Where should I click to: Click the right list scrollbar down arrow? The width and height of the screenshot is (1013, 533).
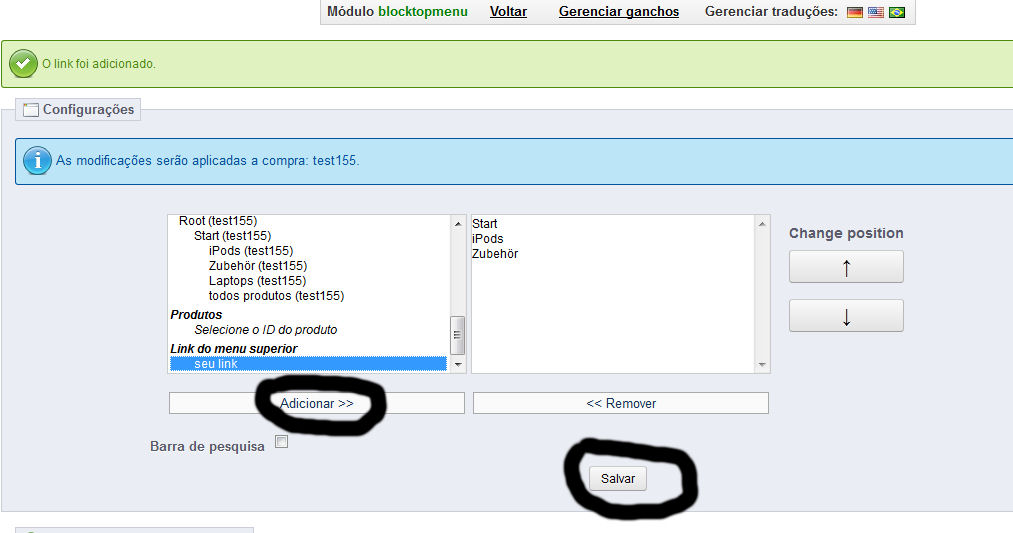762,364
